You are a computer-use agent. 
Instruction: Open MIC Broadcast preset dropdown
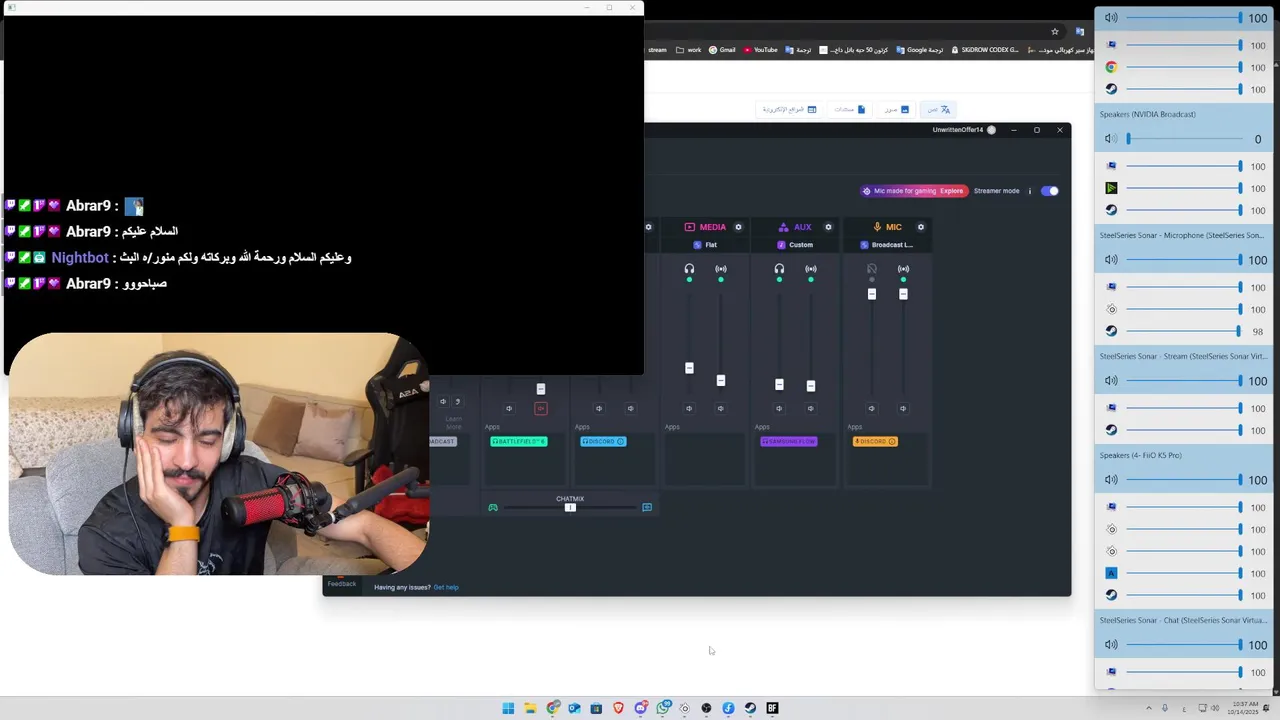887,245
